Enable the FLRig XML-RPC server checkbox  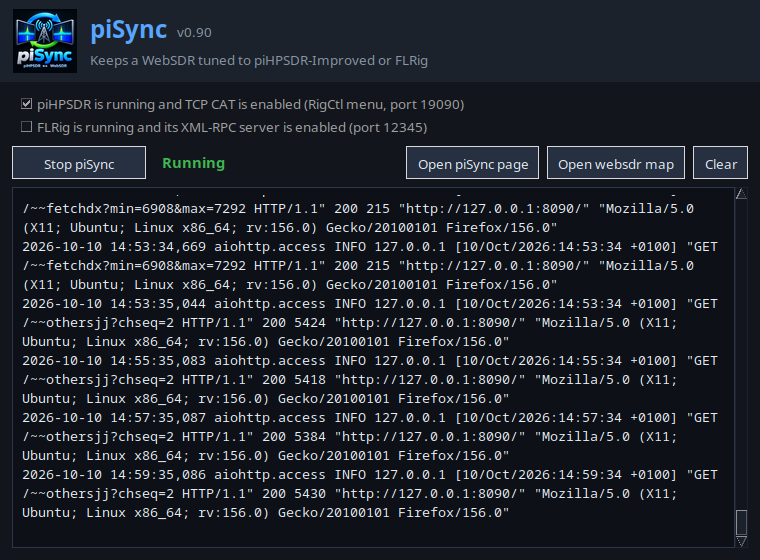pyautogui.click(x=27, y=127)
